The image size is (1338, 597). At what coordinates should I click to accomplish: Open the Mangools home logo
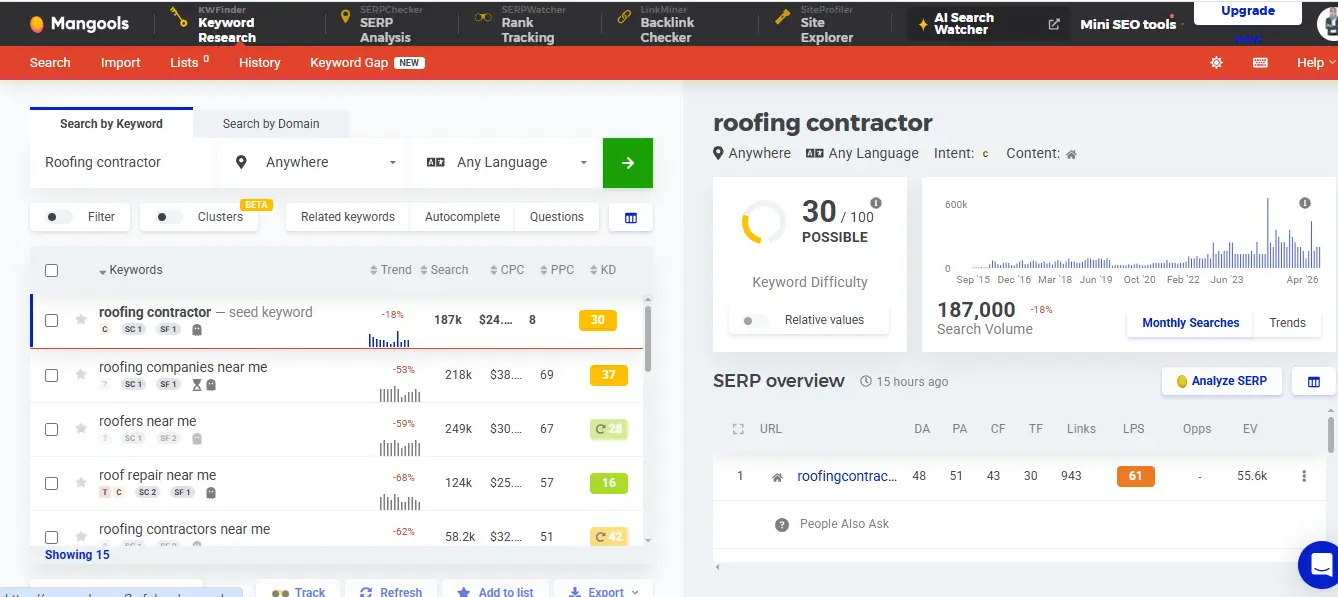tap(79, 23)
